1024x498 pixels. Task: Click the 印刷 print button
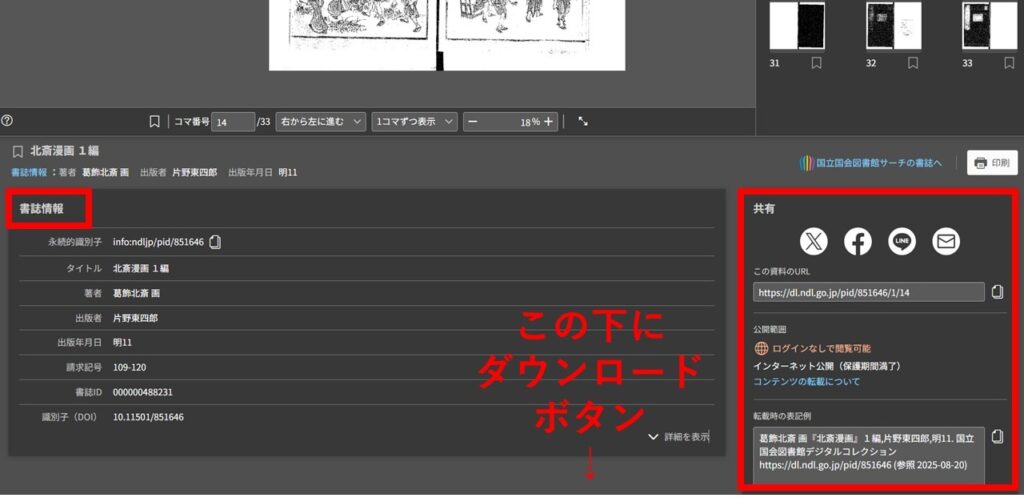[x=992, y=163]
